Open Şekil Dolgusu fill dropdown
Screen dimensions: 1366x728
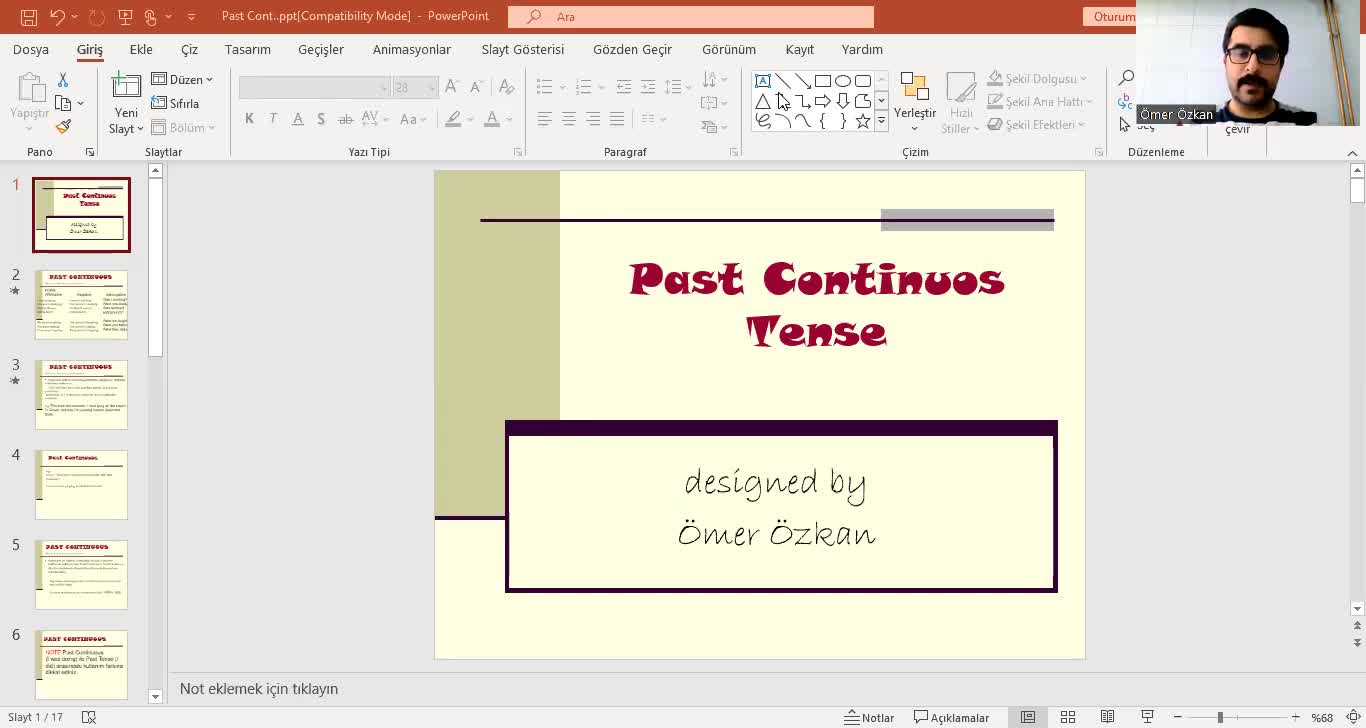click(1038, 78)
